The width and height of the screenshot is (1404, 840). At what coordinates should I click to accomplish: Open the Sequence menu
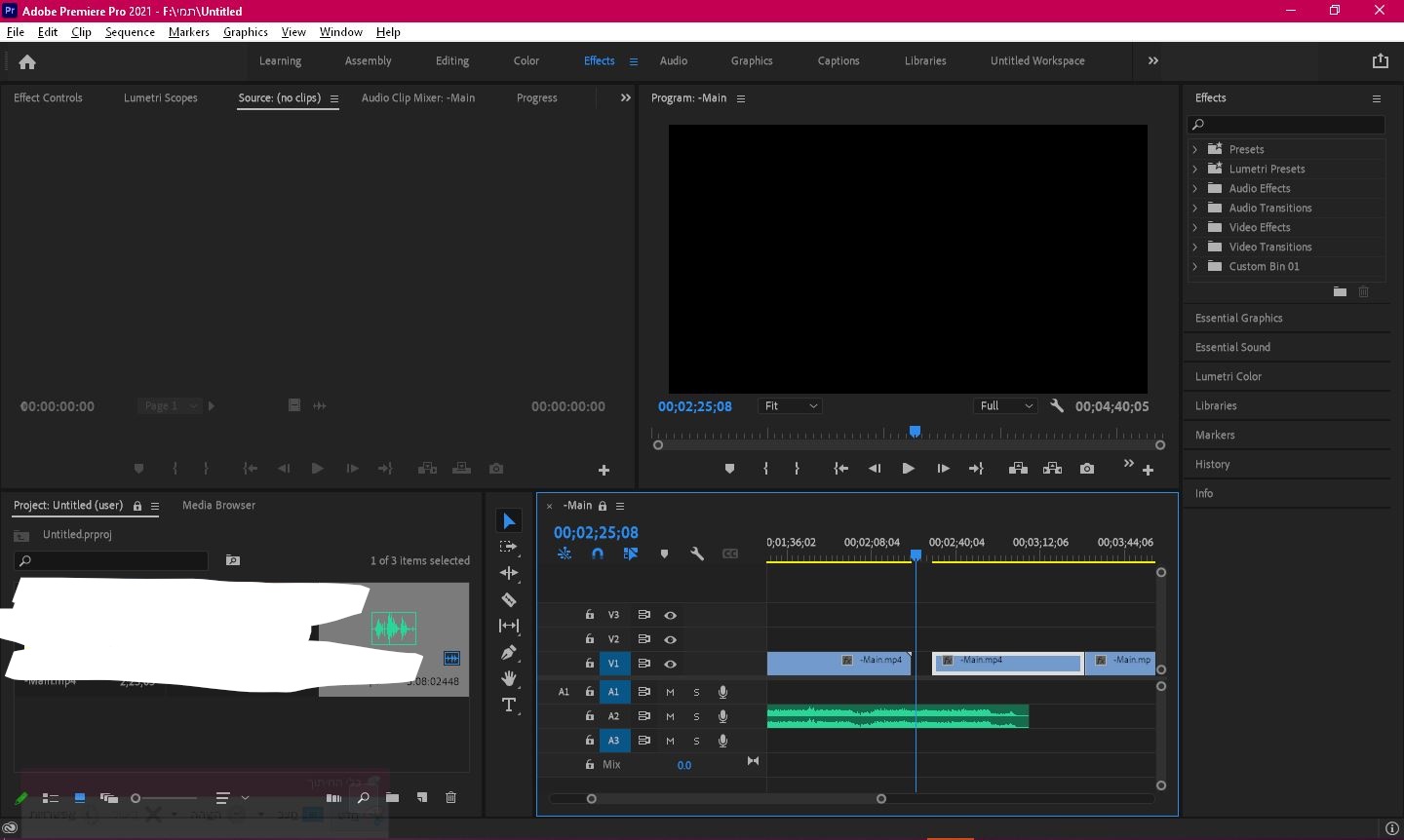(130, 32)
